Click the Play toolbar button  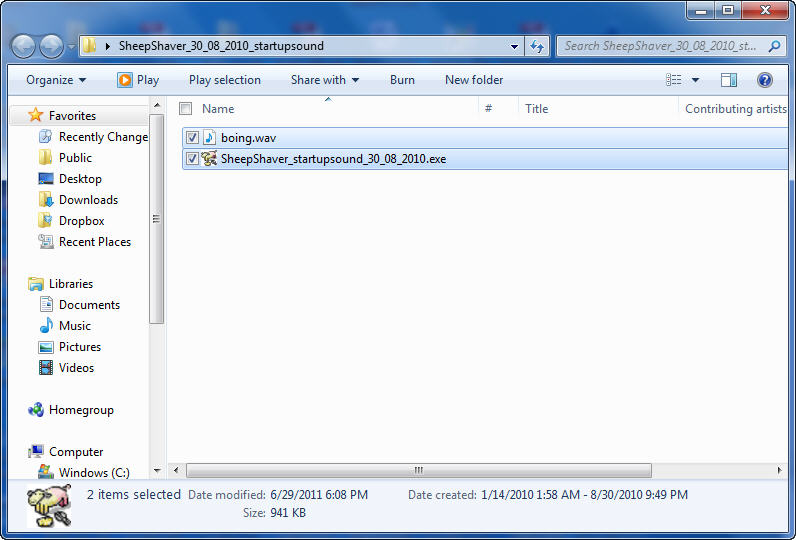pos(138,80)
